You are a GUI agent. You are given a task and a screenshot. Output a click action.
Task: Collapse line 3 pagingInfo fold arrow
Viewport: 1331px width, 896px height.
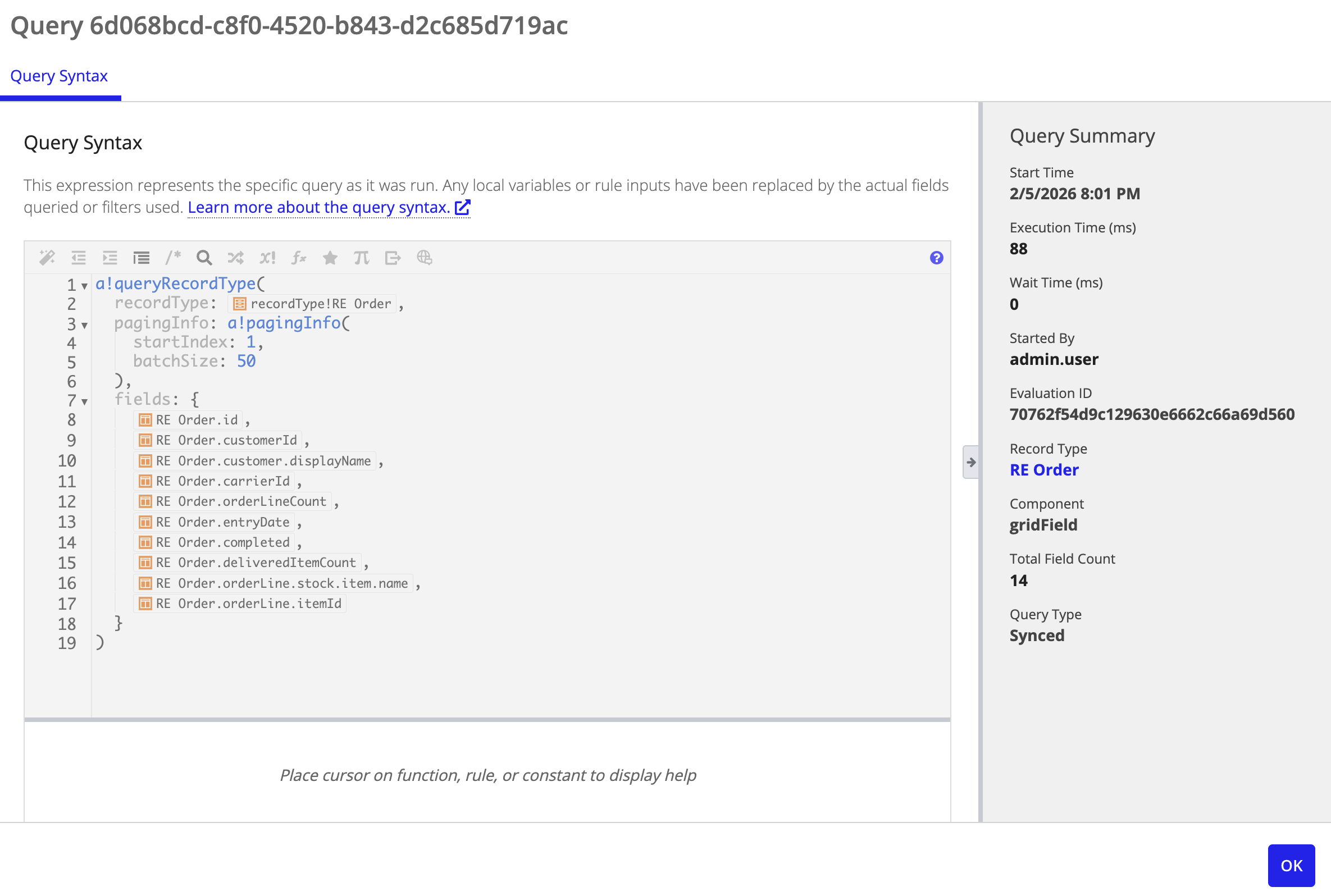[x=84, y=326]
